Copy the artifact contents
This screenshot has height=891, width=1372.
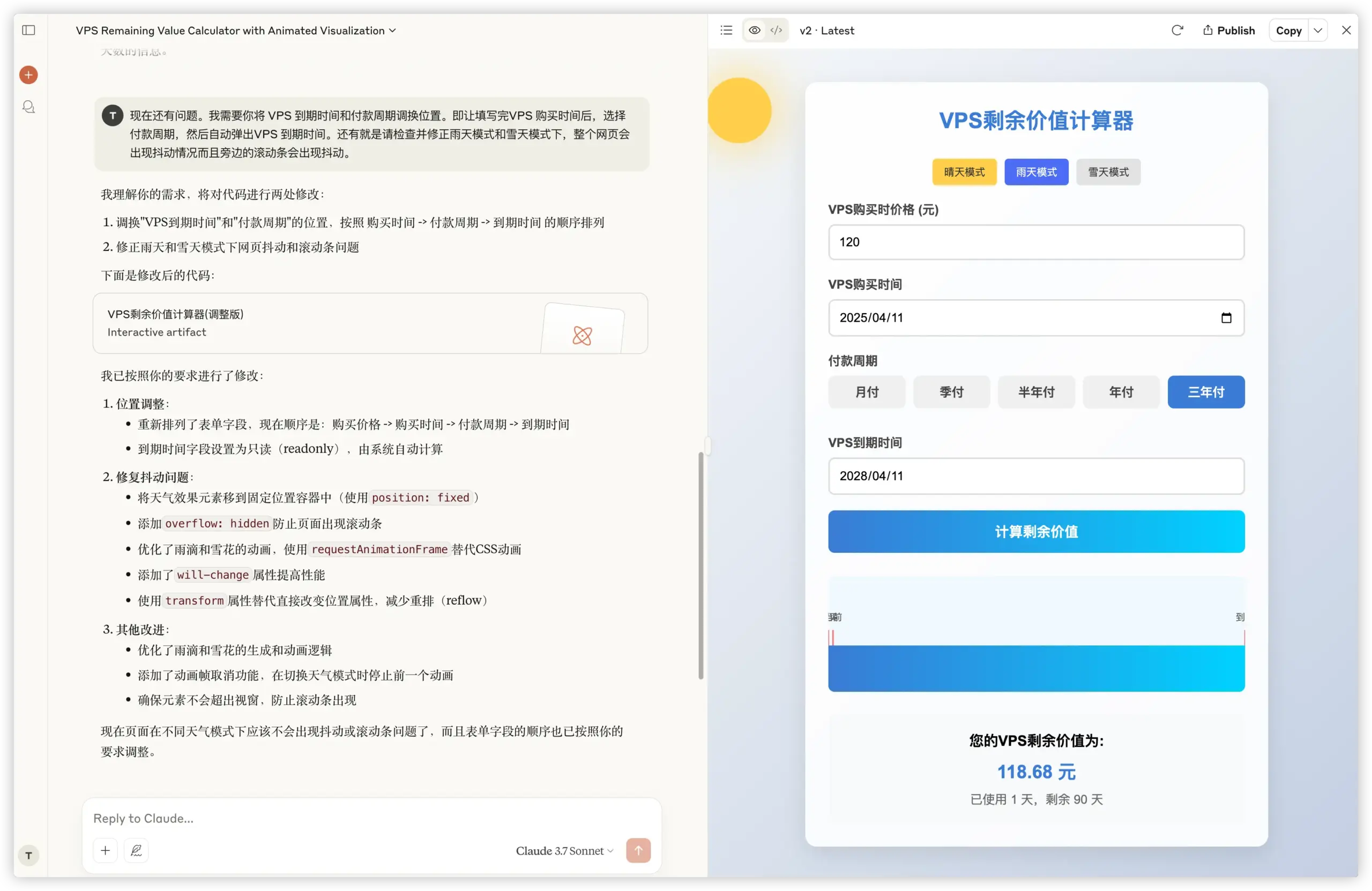point(1288,31)
